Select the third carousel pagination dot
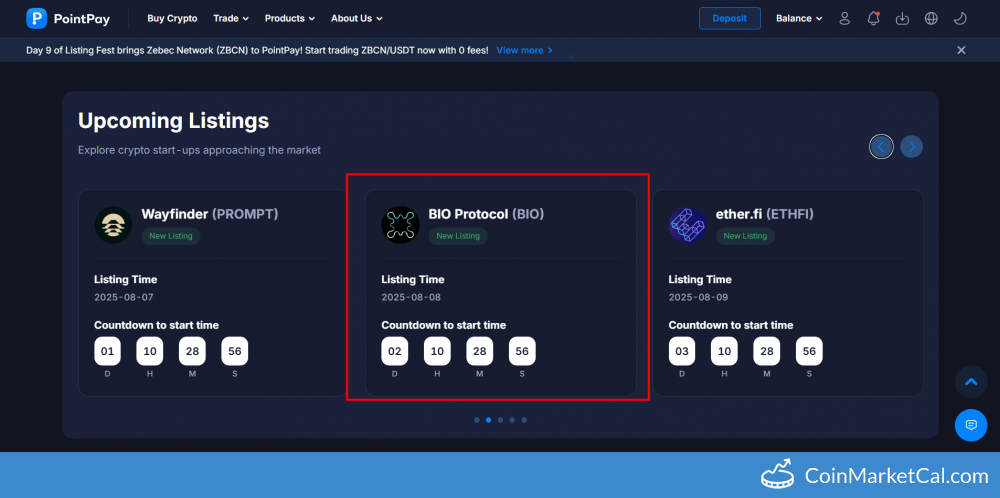Viewport: 1000px width, 498px height. 501,420
